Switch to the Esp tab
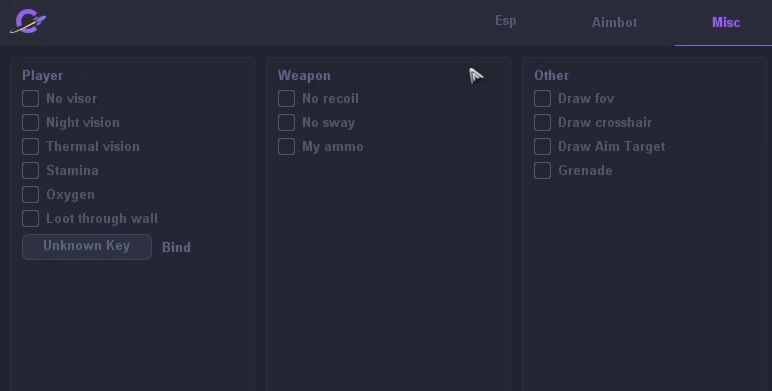Image resolution: width=772 pixels, height=391 pixels. pos(506,21)
